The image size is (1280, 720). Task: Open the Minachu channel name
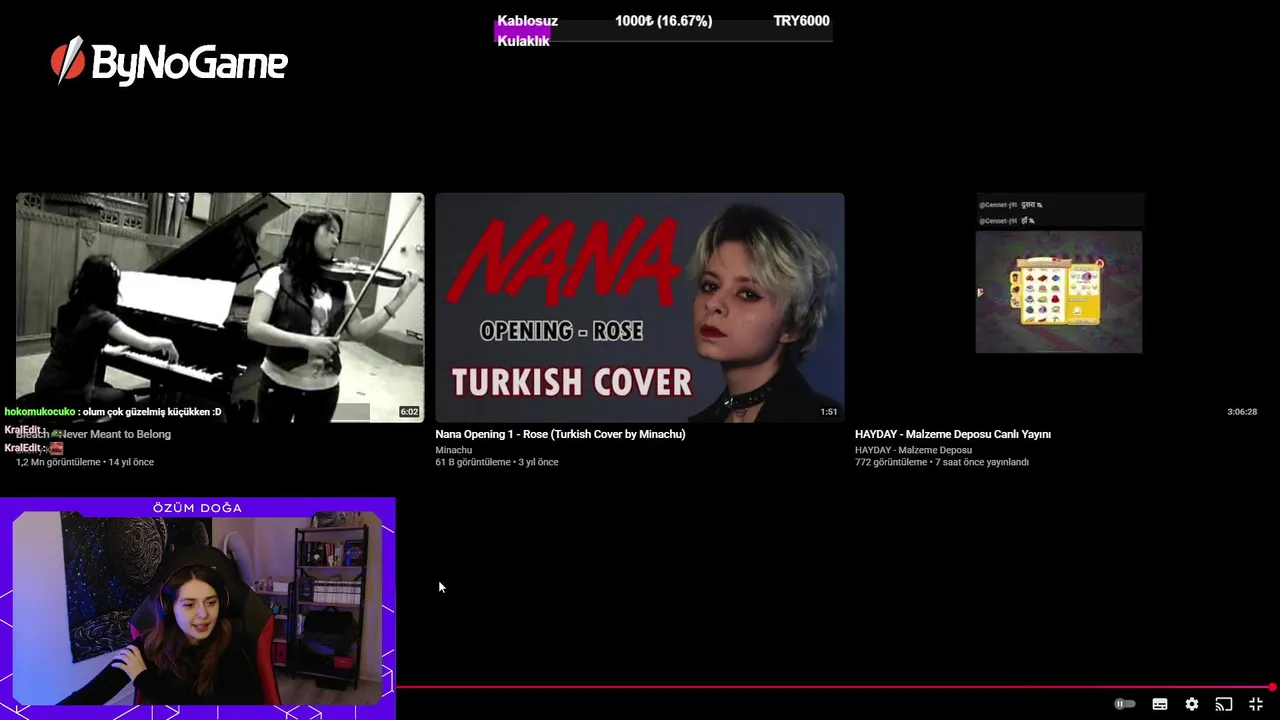[454, 450]
